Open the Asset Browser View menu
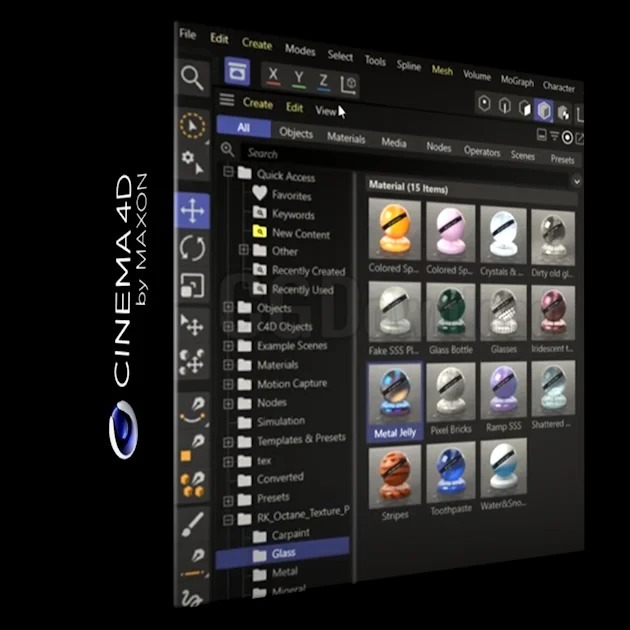 [x=325, y=111]
